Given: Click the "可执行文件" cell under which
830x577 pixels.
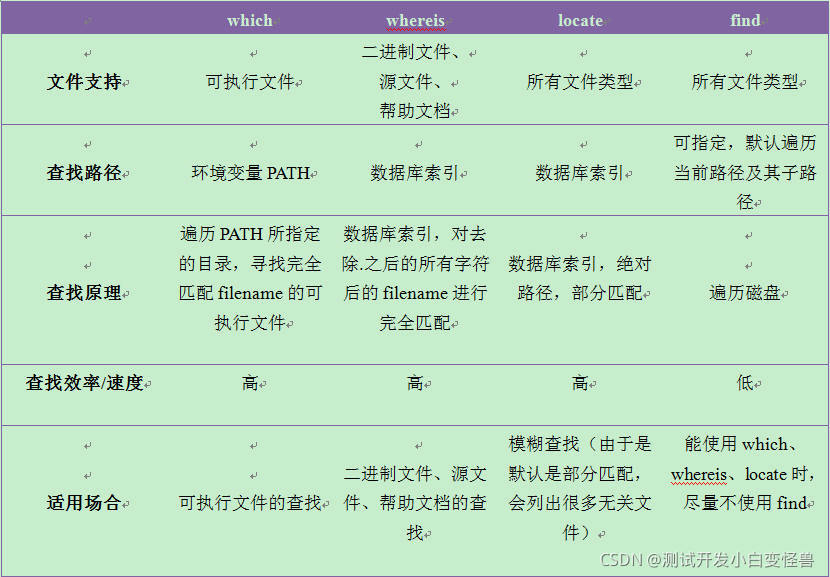Looking at the screenshot, I should click(x=249, y=79).
